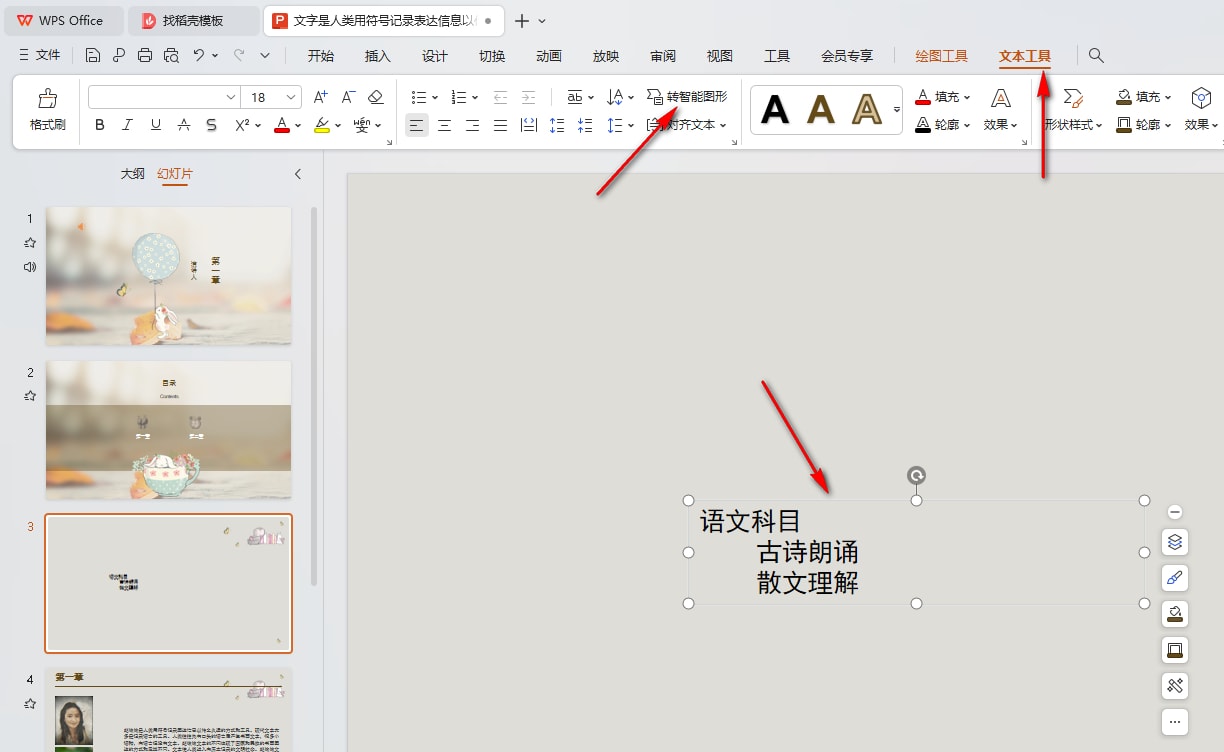Open text effects (效果) in text tools
The width and height of the screenshot is (1224, 752).
coord(1000,110)
